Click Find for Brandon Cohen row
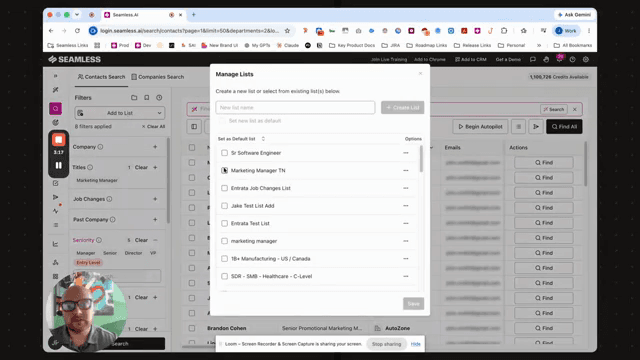The height and width of the screenshot is (360, 640). click(x=544, y=328)
